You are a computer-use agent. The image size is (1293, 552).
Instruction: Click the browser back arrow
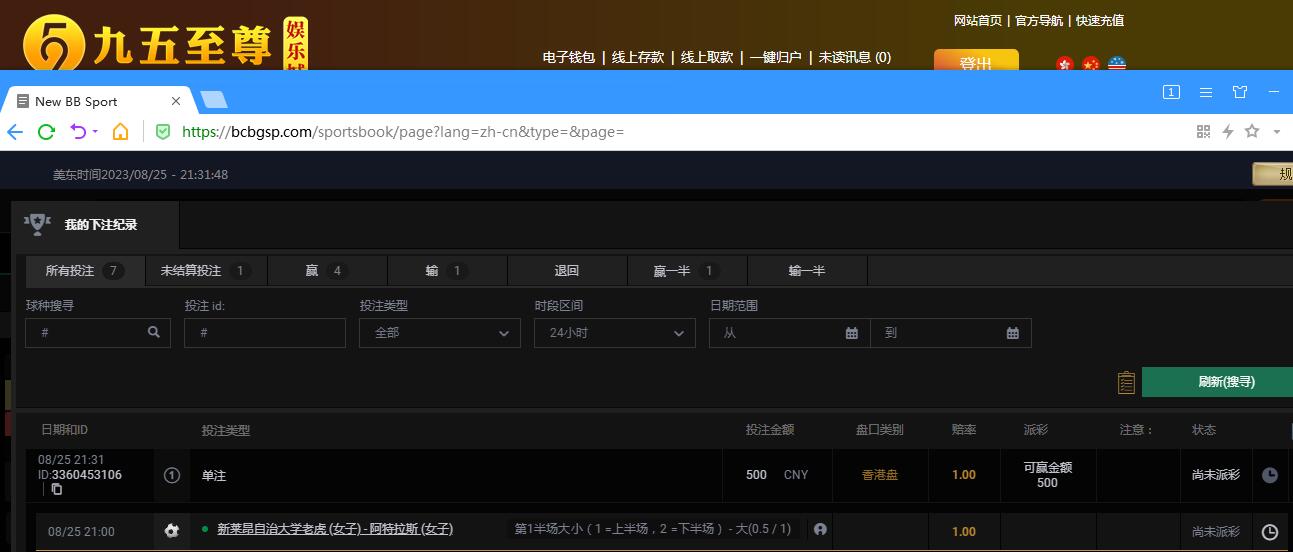[x=15, y=131]
